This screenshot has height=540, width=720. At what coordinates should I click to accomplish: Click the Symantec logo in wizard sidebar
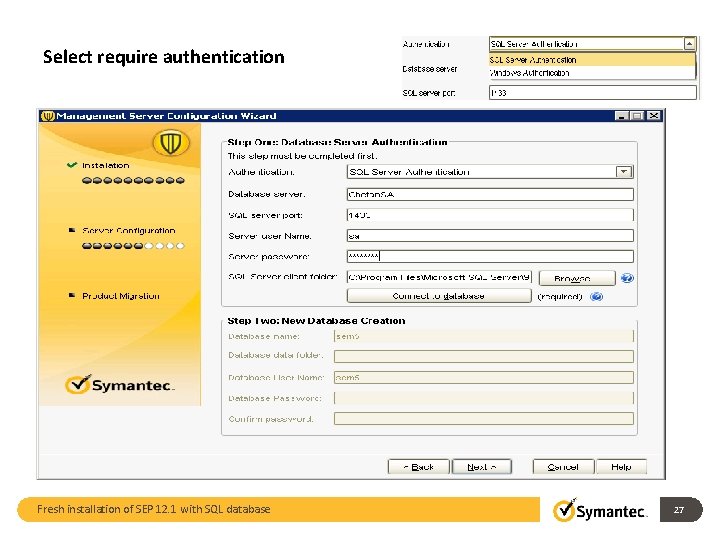[x=120, y=385]
